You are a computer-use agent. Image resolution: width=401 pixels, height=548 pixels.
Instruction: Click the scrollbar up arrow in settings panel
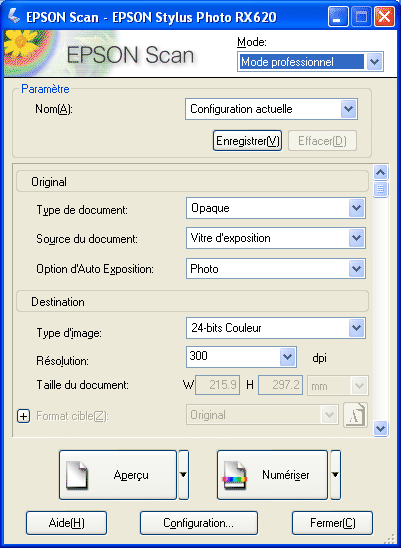click(x=380, y=172)
